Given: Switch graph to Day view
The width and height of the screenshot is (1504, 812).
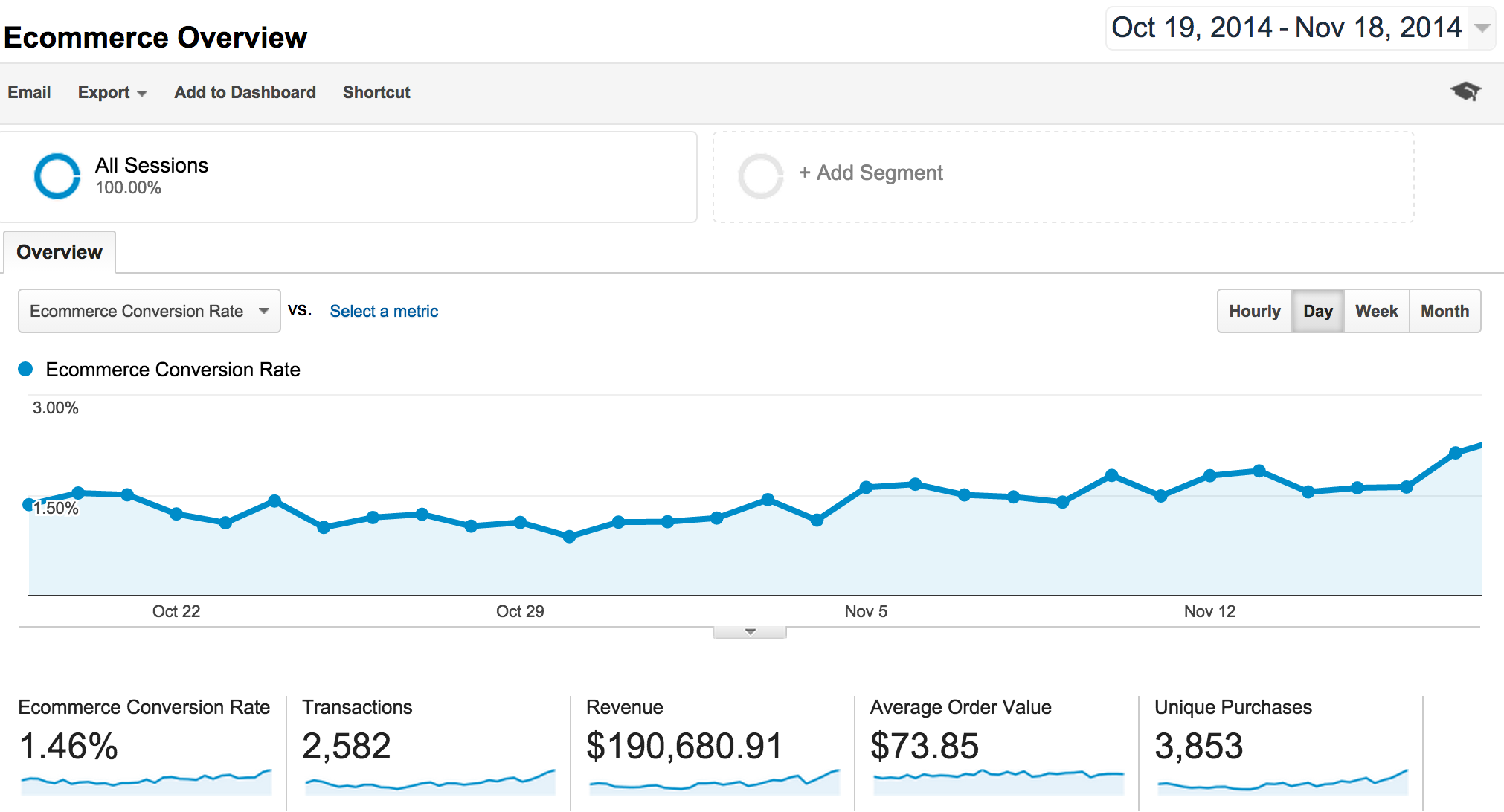Looking at the screenshot, I should [x=1318, y=311].
